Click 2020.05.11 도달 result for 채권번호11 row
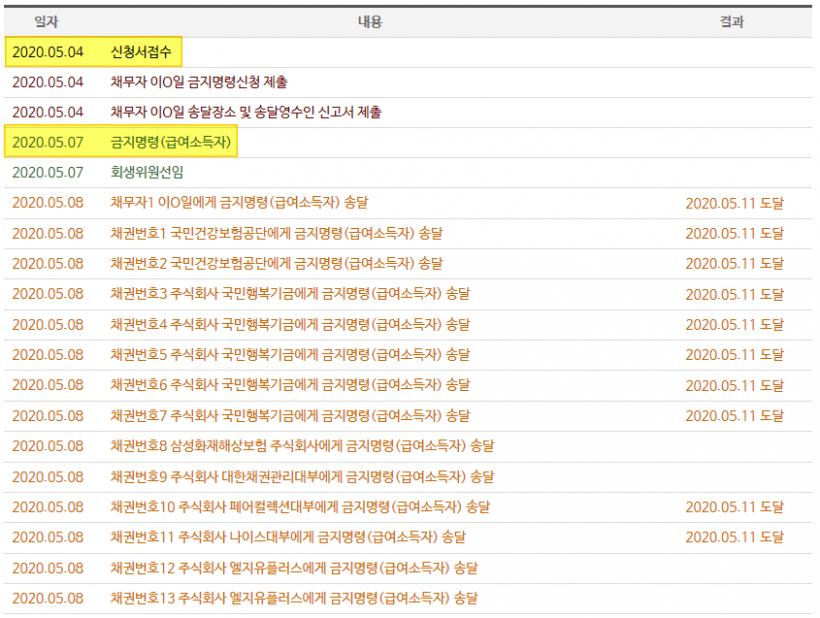The width and height of the screenshot is (820, 618). pyautogui.click(x=734, y=537)
